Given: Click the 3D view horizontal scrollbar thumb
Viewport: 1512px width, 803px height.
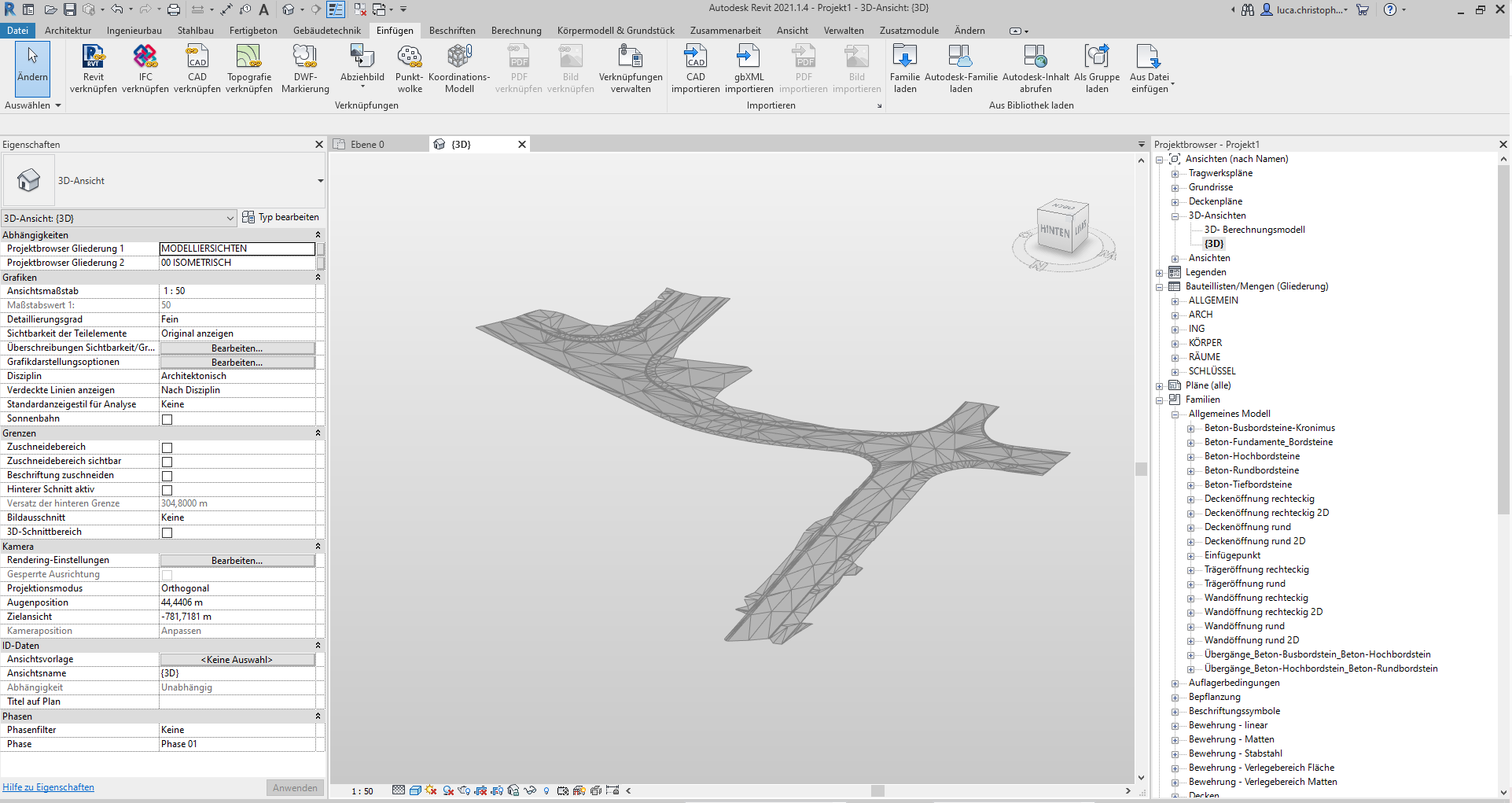Looking at the screenshot, I should click(877, 790).
